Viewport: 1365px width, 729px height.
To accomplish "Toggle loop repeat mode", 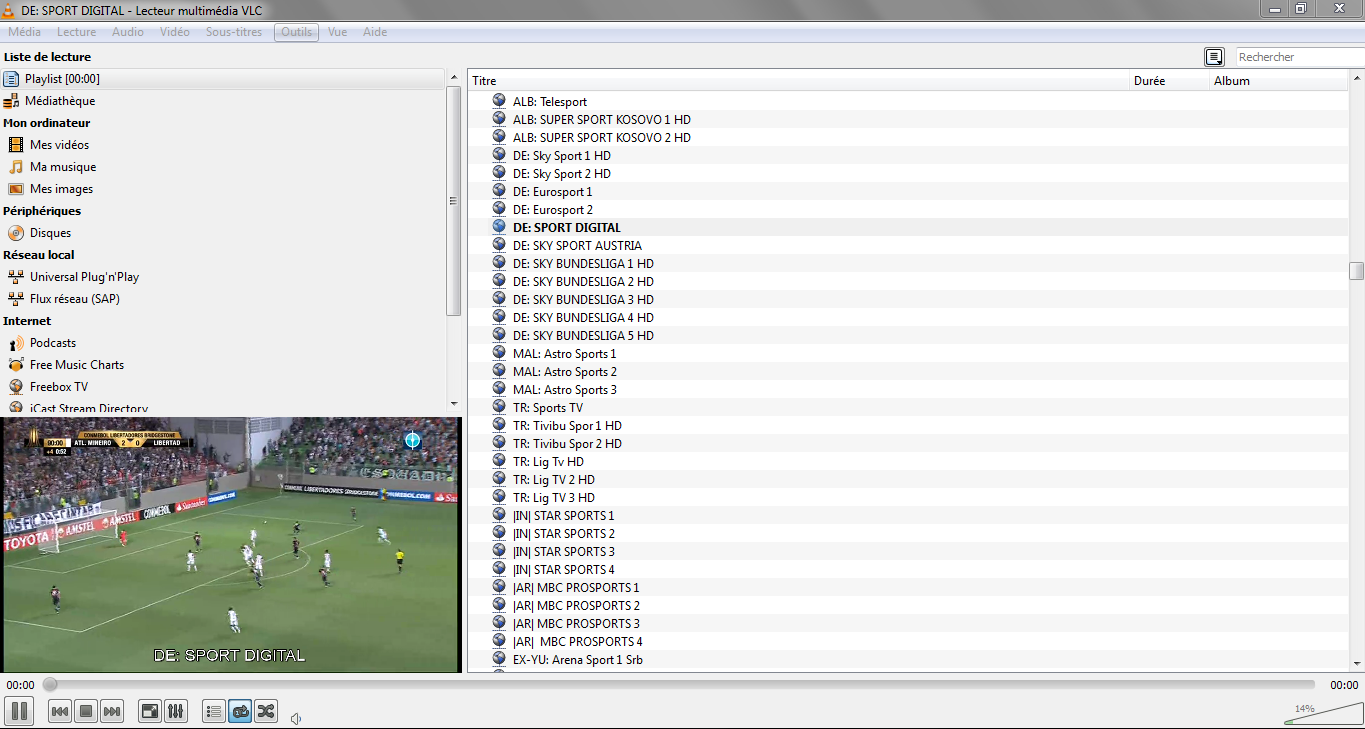I will coord(240,711).
